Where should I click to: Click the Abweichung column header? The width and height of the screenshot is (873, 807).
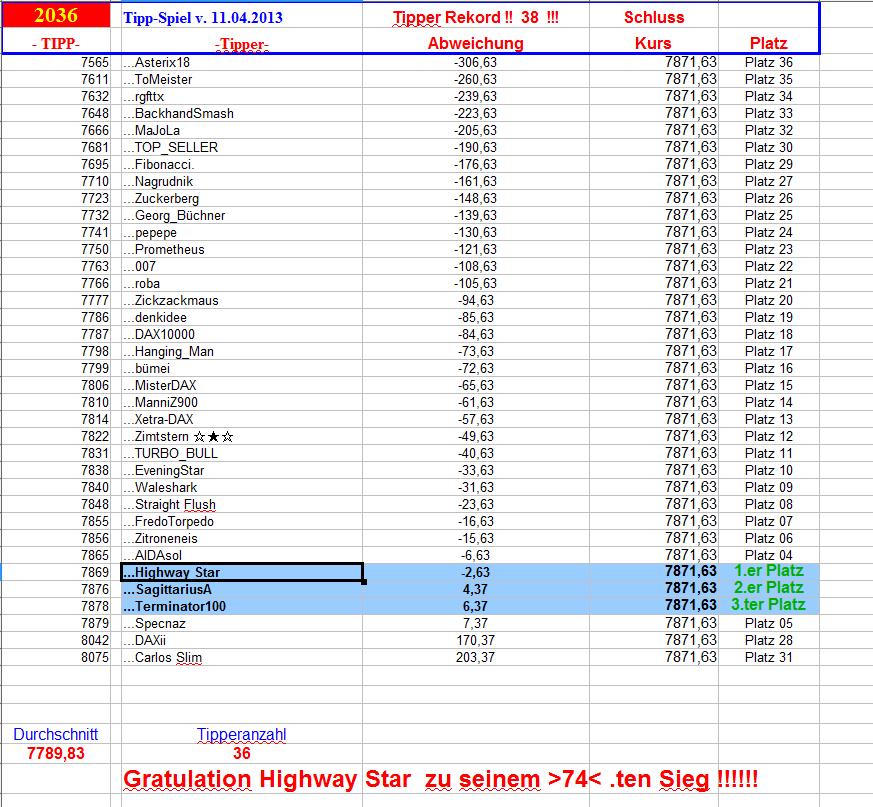click(475, 43)
